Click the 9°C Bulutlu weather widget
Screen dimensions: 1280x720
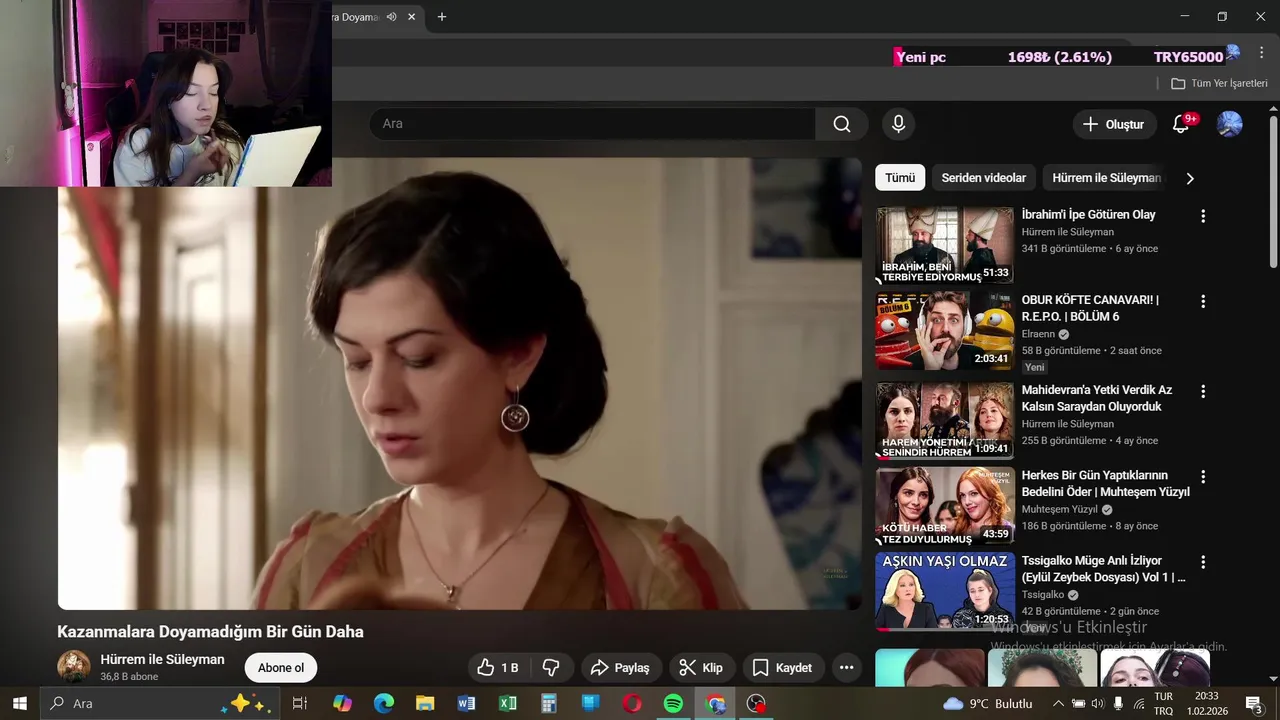coord(988,704)
